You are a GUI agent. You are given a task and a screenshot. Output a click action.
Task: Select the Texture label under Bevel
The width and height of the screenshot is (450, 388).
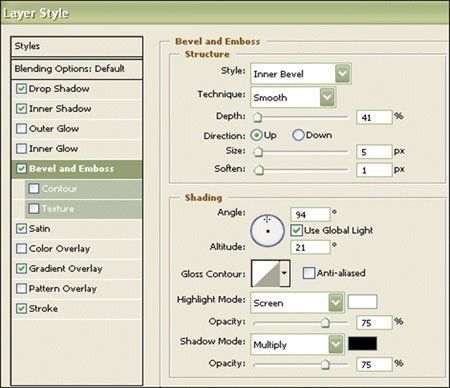tap(58, 209)
